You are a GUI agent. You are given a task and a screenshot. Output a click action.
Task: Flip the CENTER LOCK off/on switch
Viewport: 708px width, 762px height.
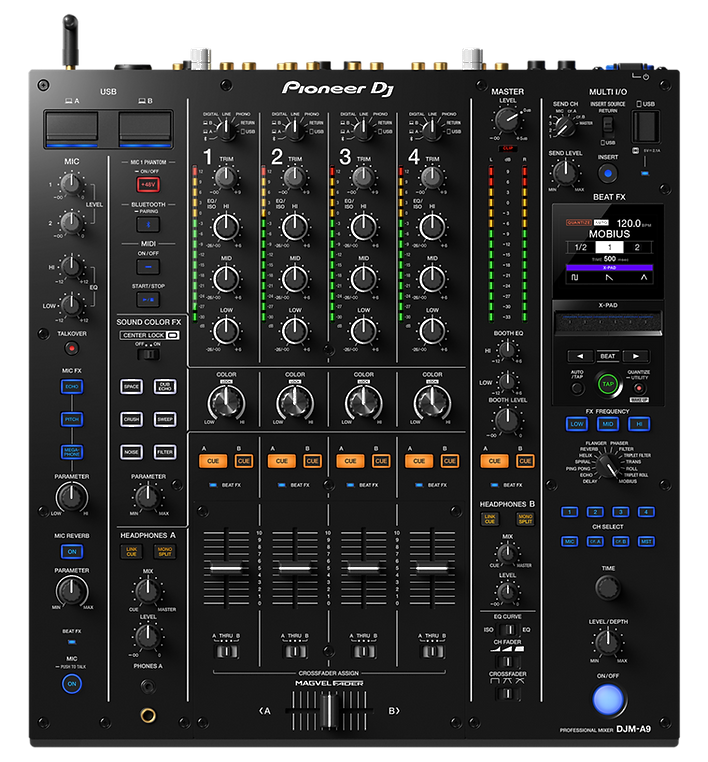[148, 354]
